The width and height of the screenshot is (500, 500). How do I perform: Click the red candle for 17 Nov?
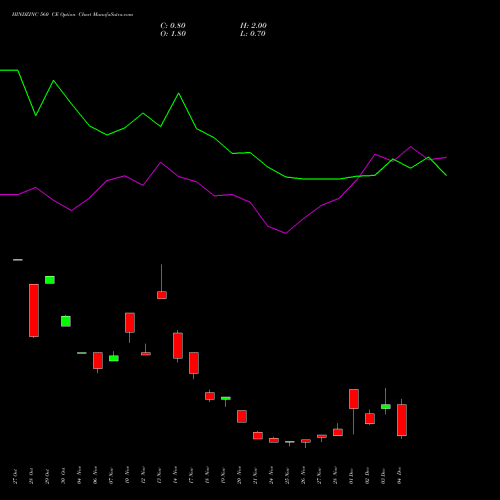194,363
